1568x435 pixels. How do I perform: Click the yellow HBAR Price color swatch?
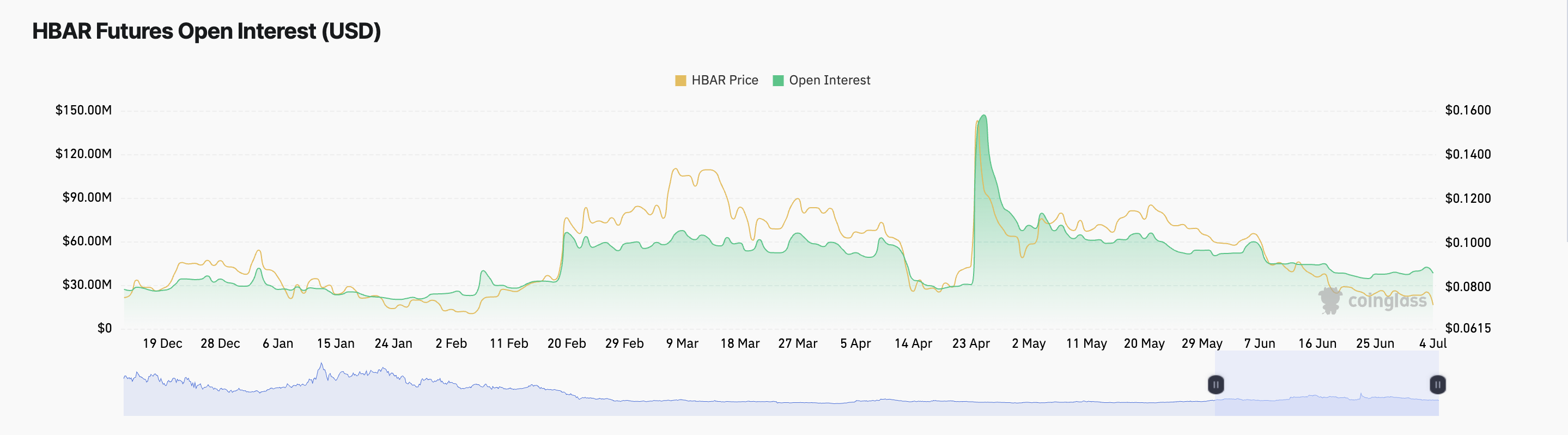click(x=680, y=81)
